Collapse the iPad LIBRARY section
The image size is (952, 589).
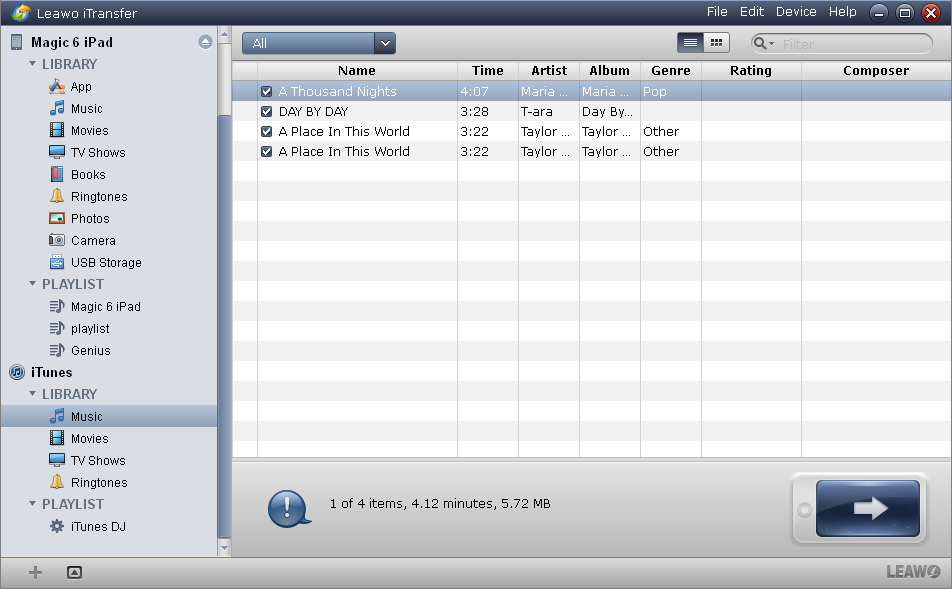click(x=32, y=64)
